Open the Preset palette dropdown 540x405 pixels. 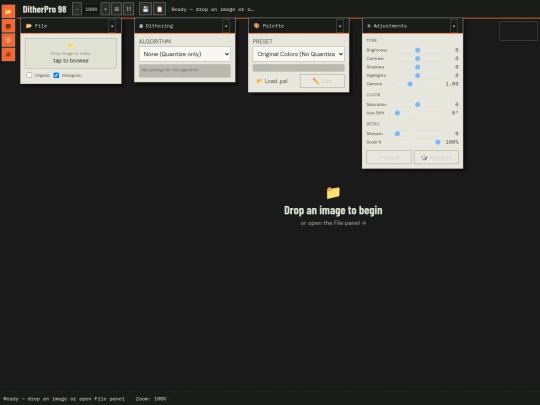coord(299,54)
